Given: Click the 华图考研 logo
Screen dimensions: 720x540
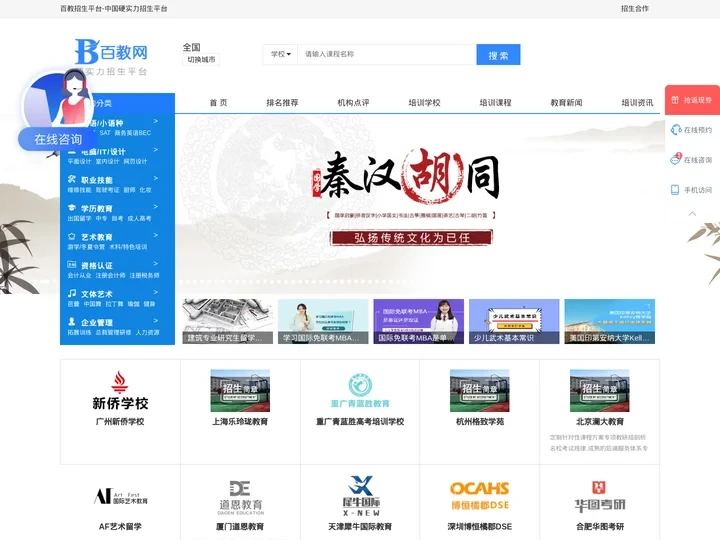Looking at the screenshot, I should [x=600, y=496].
